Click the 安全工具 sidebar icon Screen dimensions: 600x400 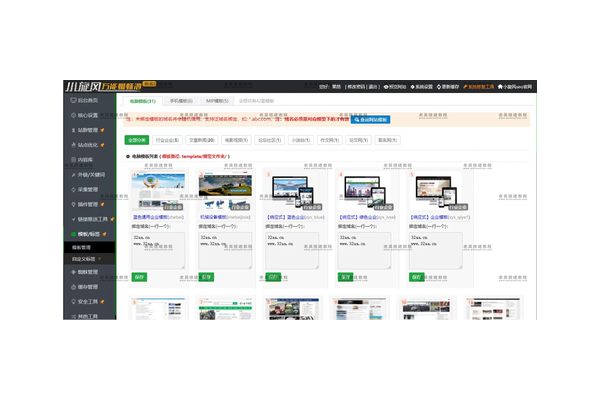pos(70,300)
